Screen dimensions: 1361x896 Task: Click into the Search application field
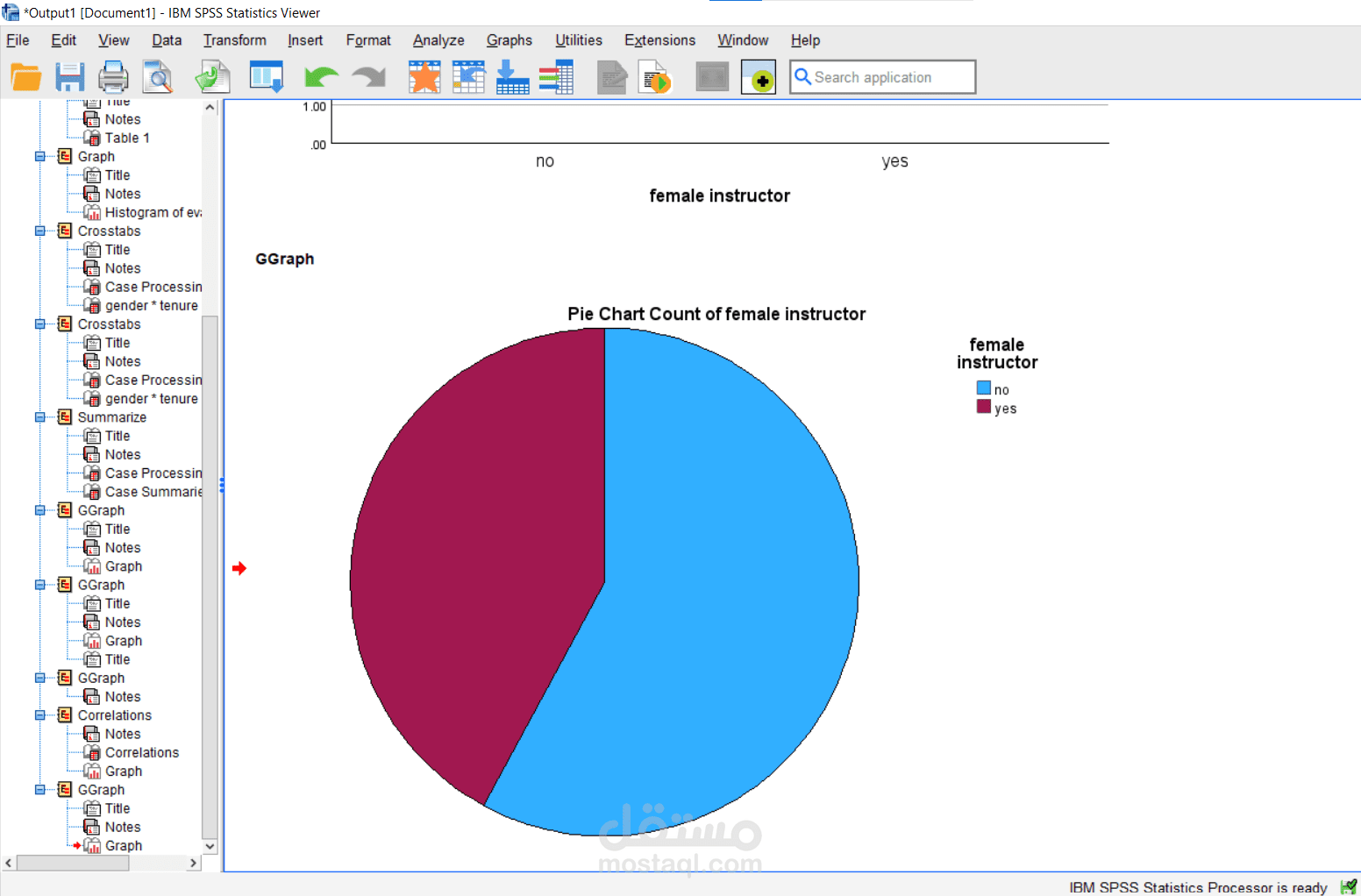coord(883,77)
